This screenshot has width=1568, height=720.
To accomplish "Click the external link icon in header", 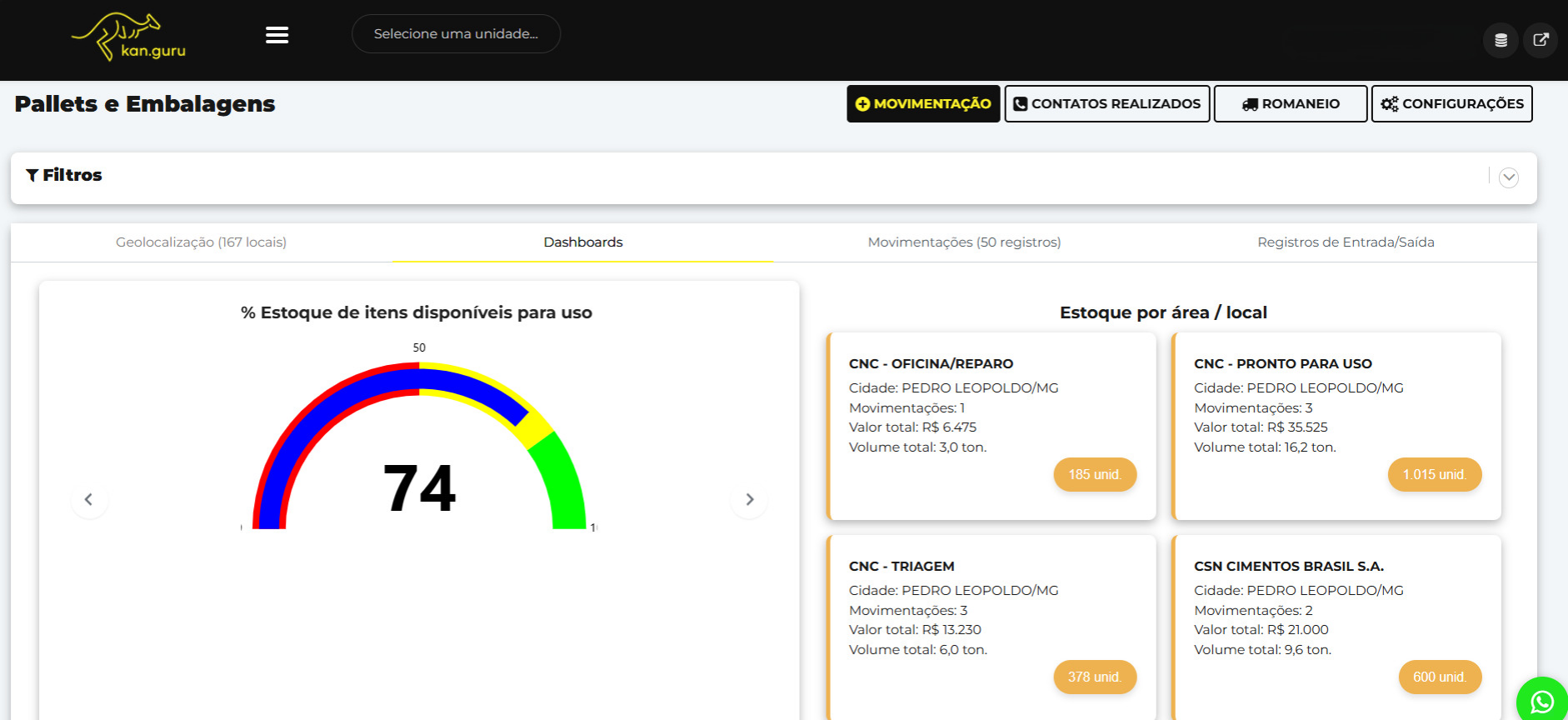I will coord(1541,40).
